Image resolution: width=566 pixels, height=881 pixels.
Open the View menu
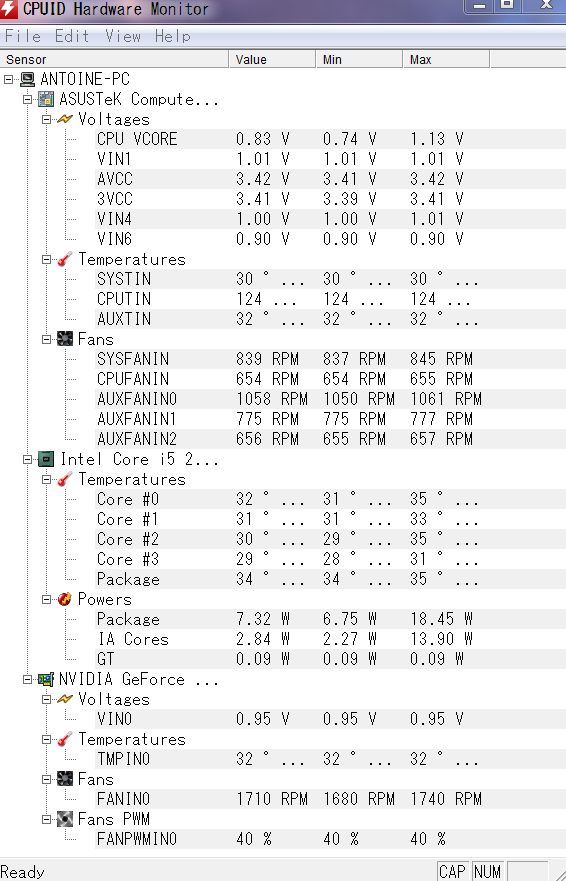(x=123, y=37)
